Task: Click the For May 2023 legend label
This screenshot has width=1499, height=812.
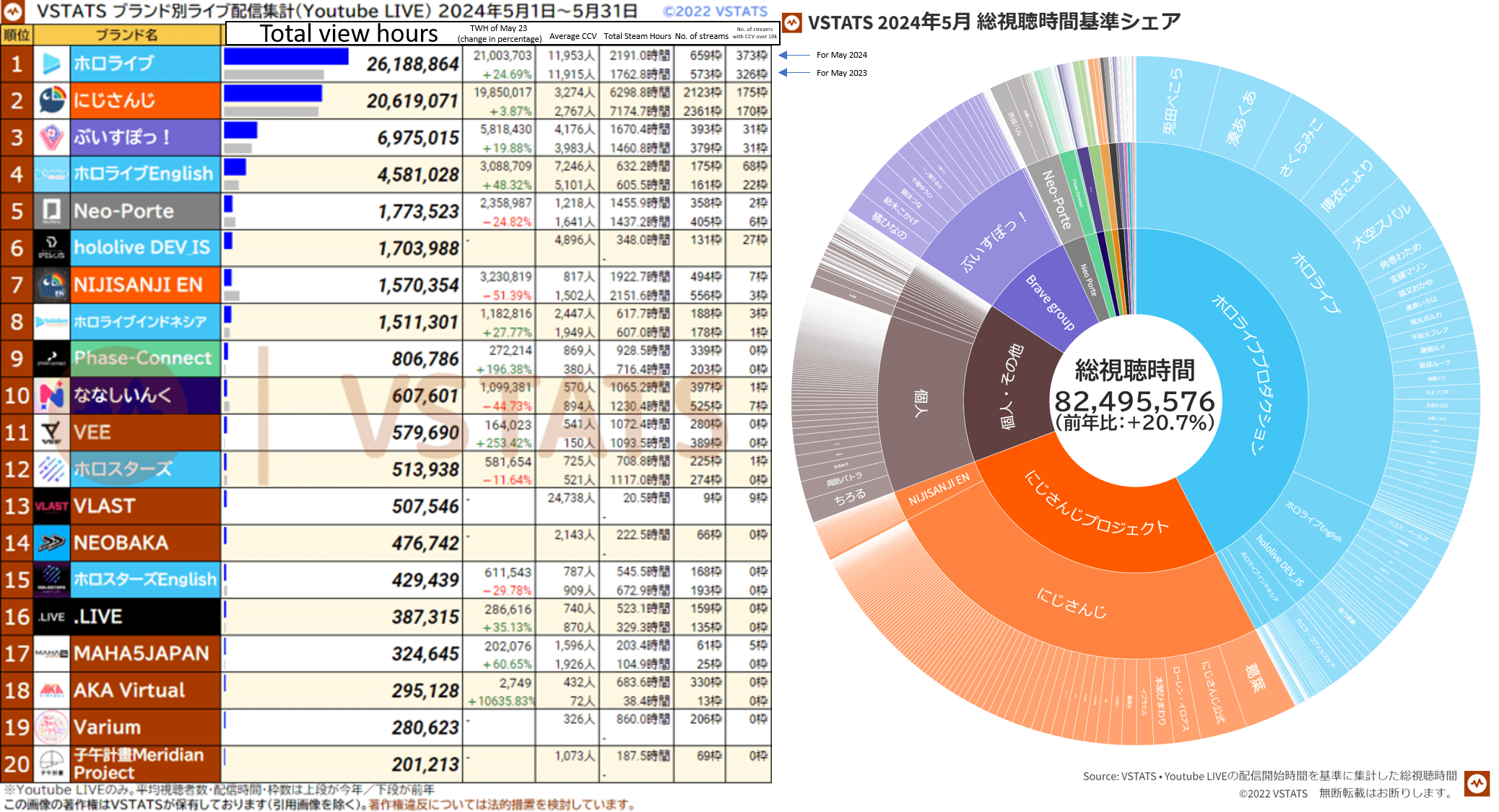Action: click(841, 73)
